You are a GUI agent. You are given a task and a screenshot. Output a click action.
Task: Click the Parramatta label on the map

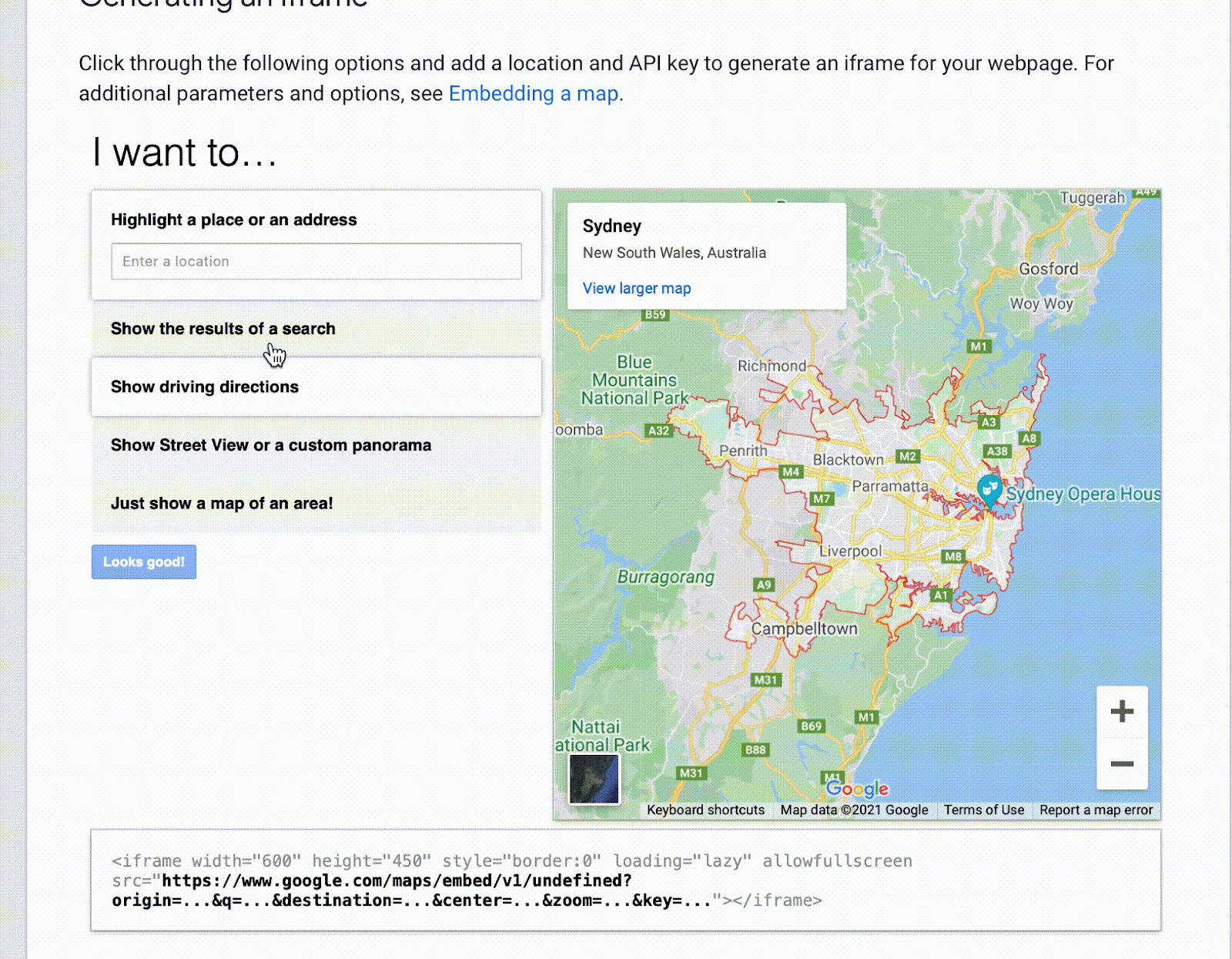coord(889,486)
